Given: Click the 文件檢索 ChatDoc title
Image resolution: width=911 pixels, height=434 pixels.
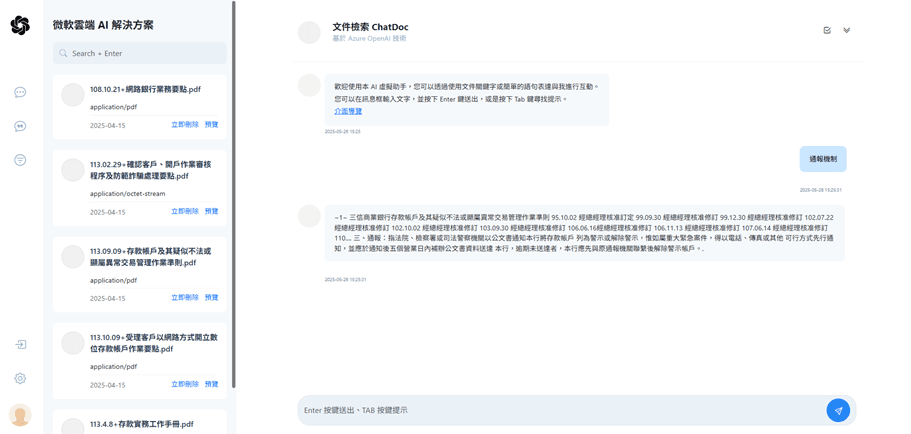Looking at the screenshot, I should [370, 27].
